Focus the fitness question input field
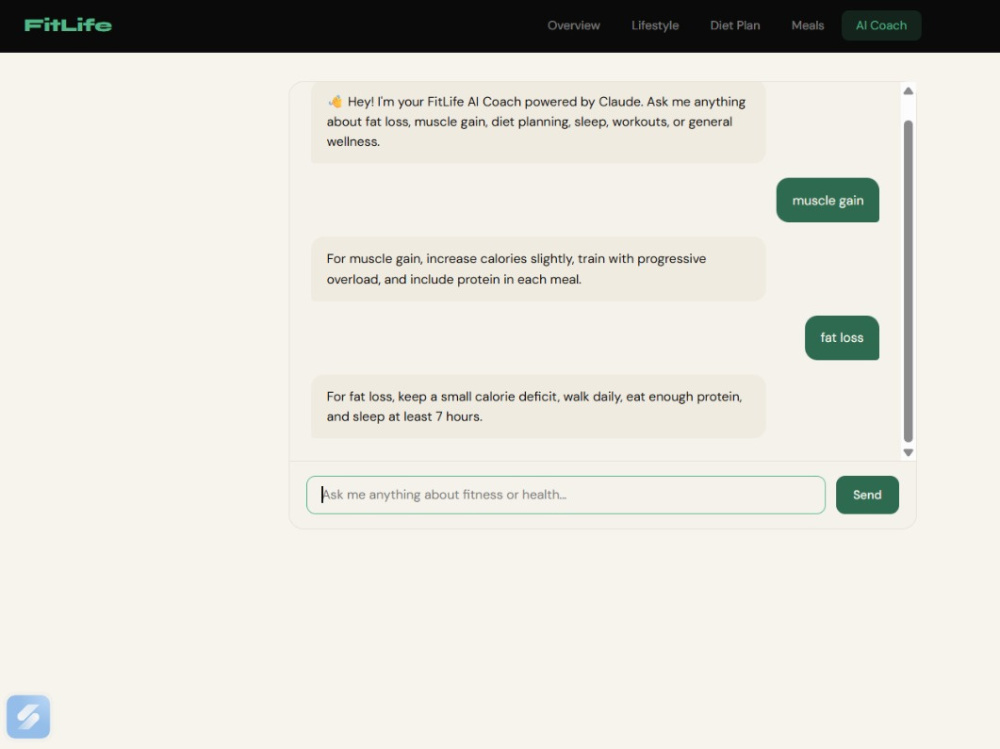Screen dimensions: 1000x749 (x=566, y=494)
